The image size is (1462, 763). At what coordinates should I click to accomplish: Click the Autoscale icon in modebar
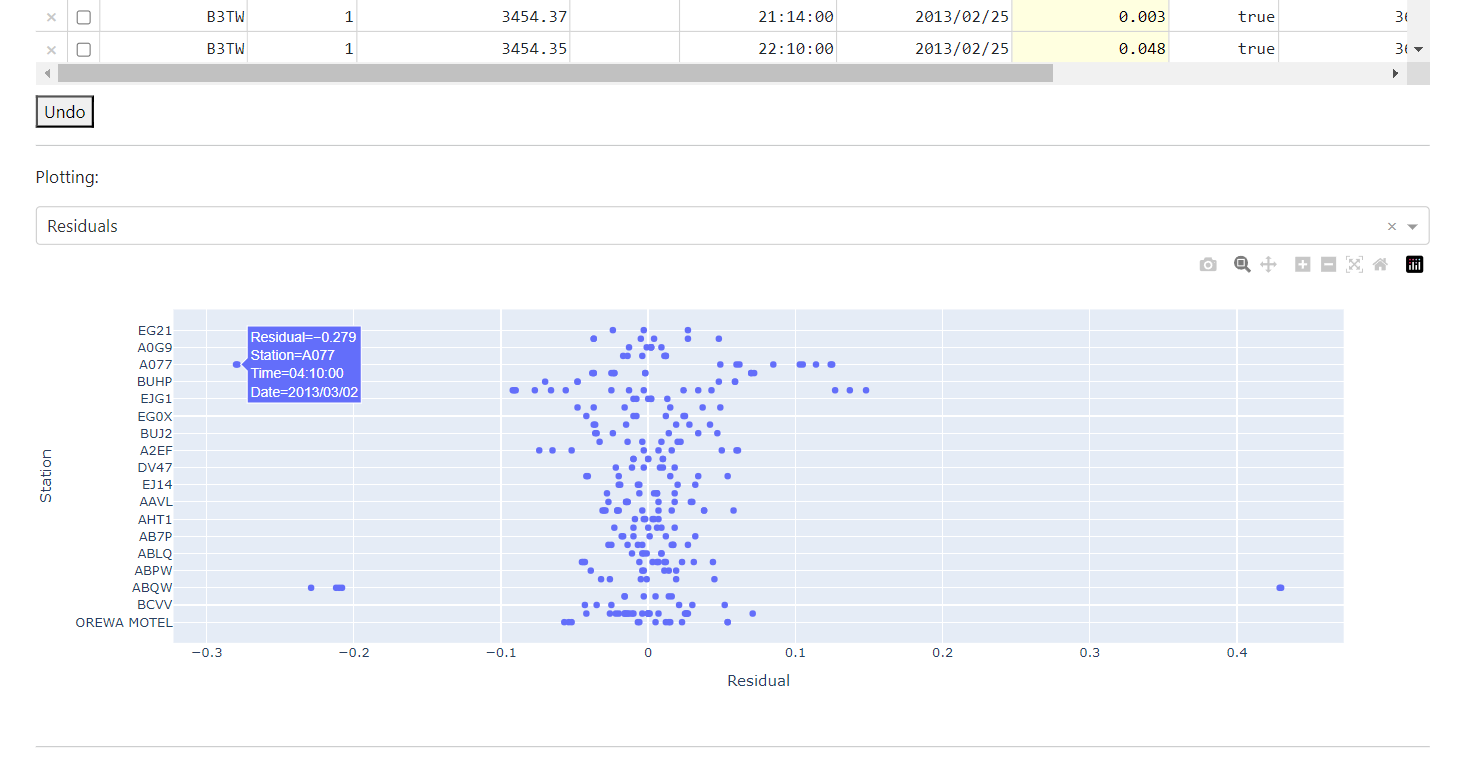[x=1354, y=265]
